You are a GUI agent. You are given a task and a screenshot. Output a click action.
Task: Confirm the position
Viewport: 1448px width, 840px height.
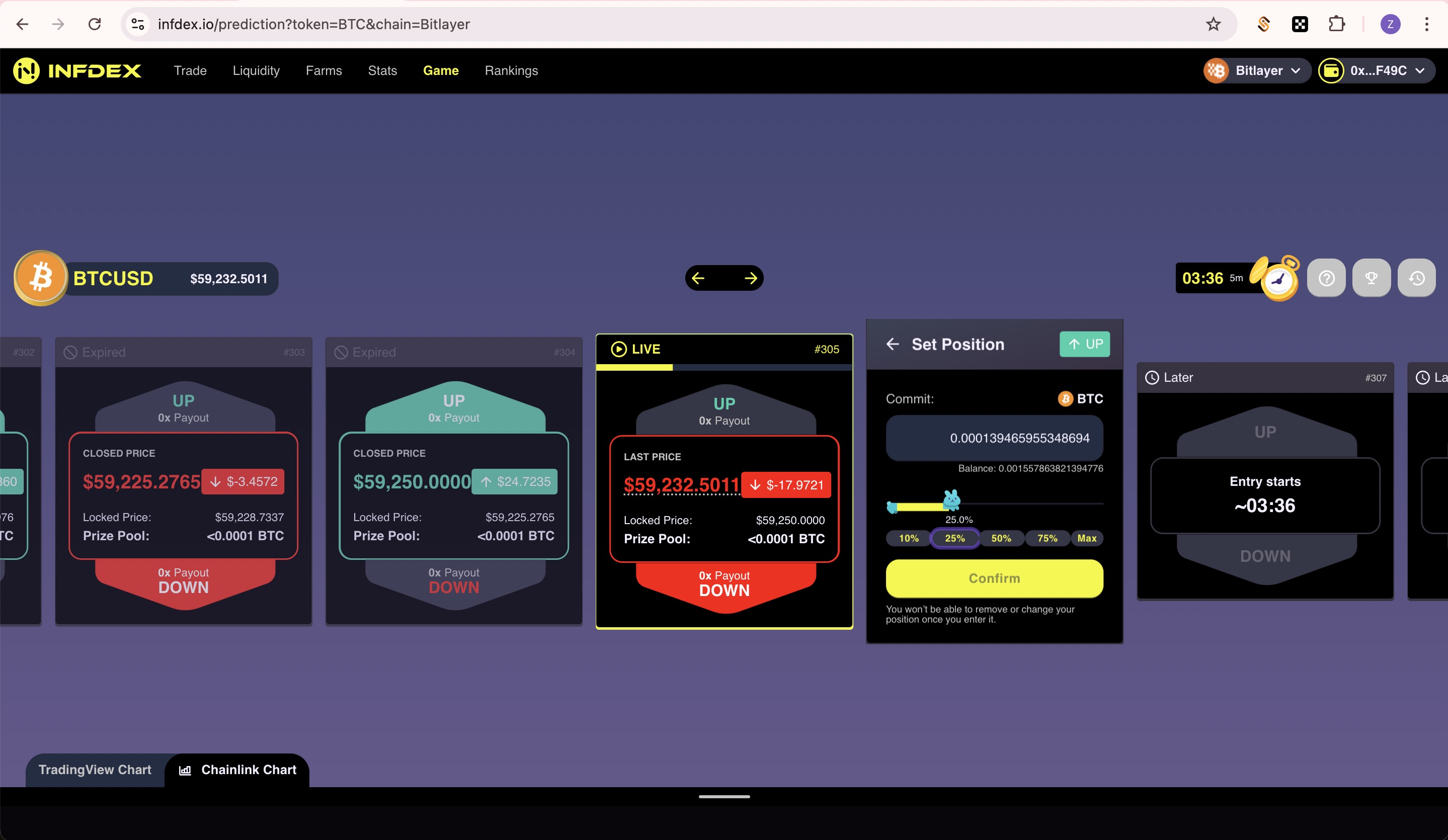994,578
